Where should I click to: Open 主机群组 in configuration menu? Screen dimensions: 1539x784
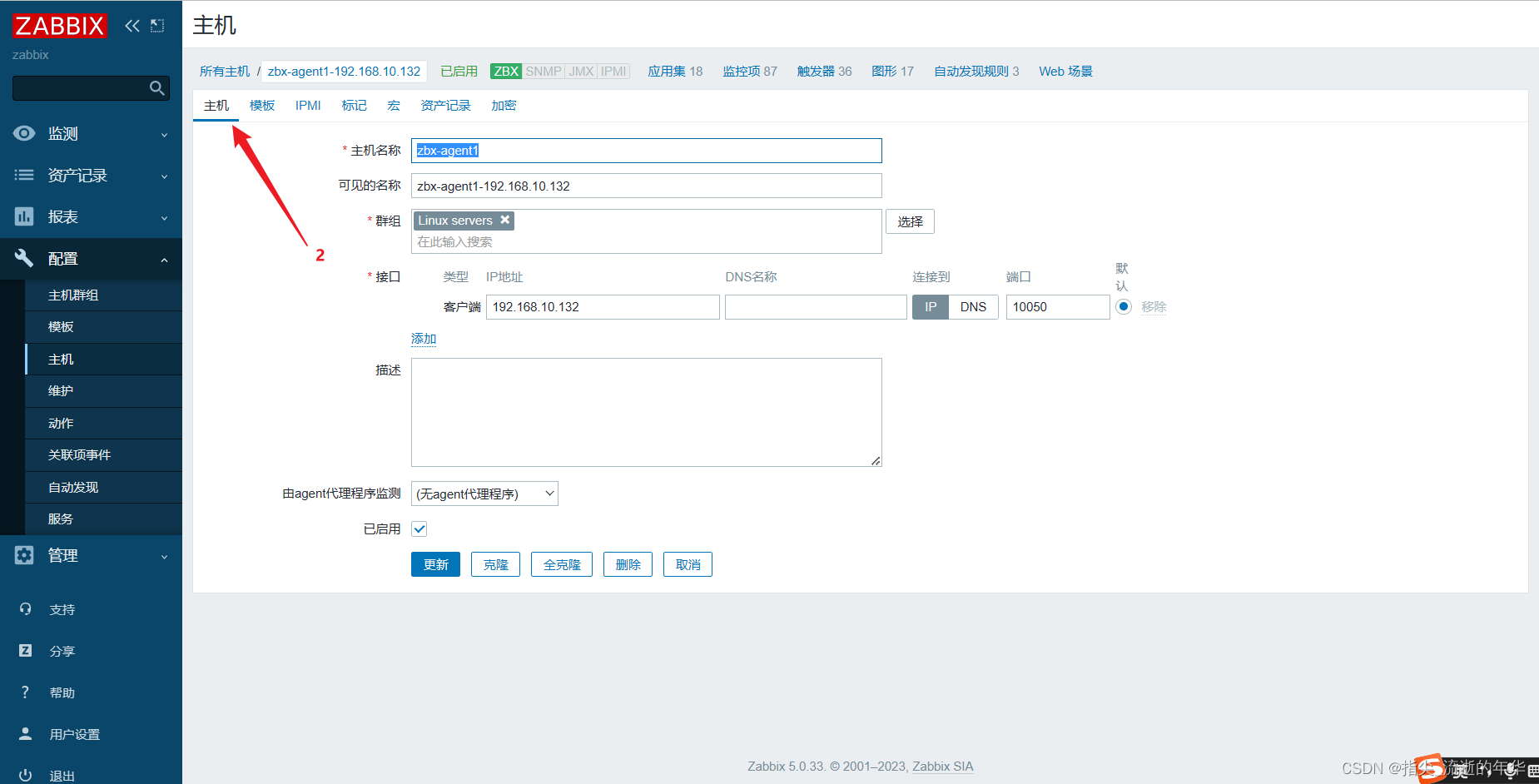click(x=103, y=295)
